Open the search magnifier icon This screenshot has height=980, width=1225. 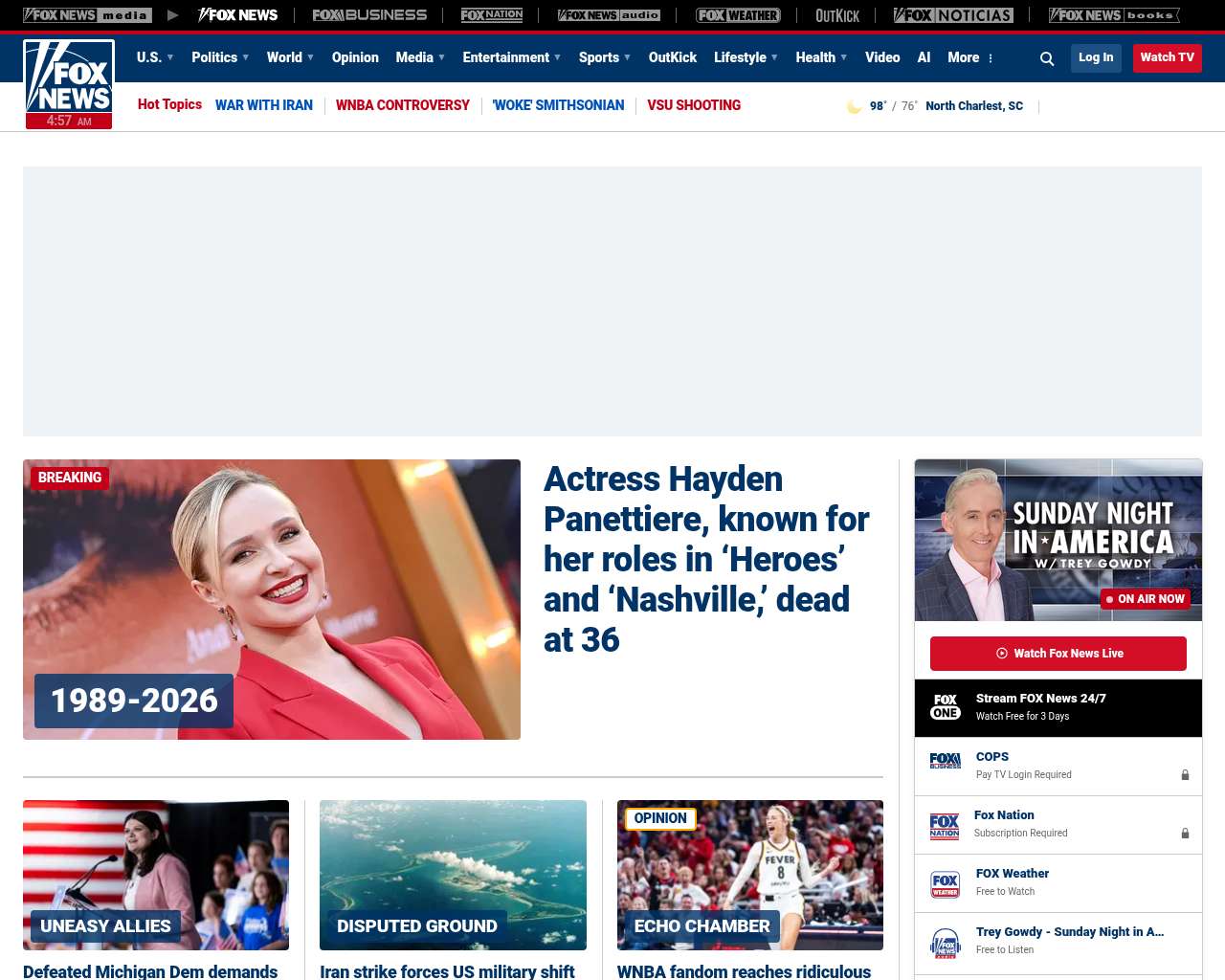click(x=1047, y=58)
